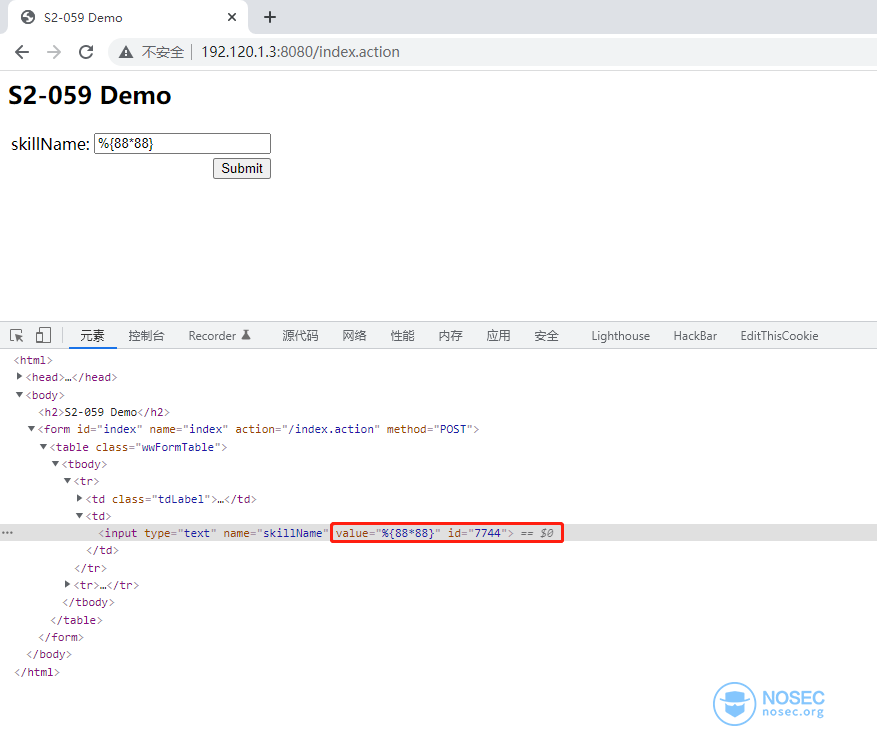Collapse the table wwFormTable node
This screenshot has height=750, width=877.
point(43,446)
